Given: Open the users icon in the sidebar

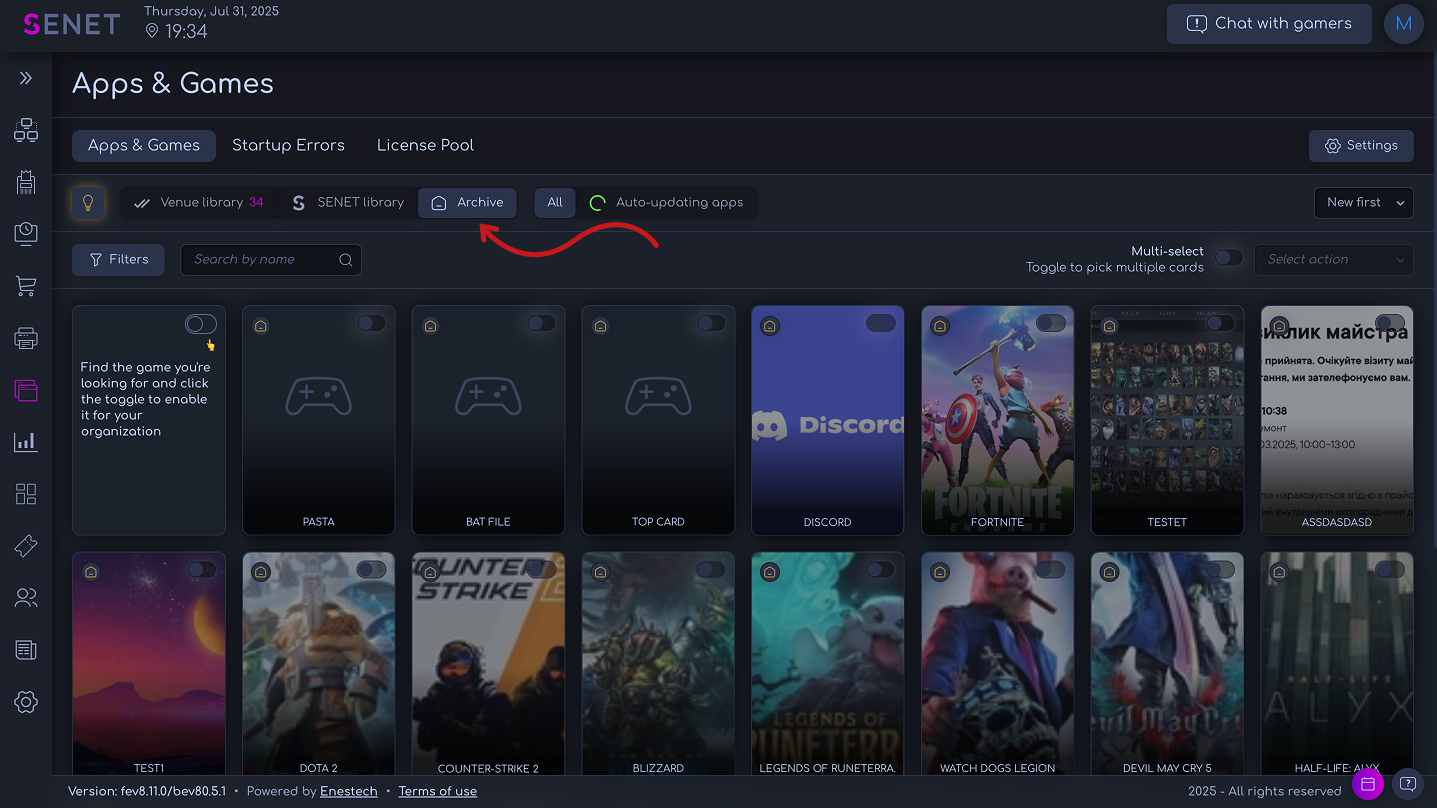Looking at the screenshot, I should (x=26, y=598).
